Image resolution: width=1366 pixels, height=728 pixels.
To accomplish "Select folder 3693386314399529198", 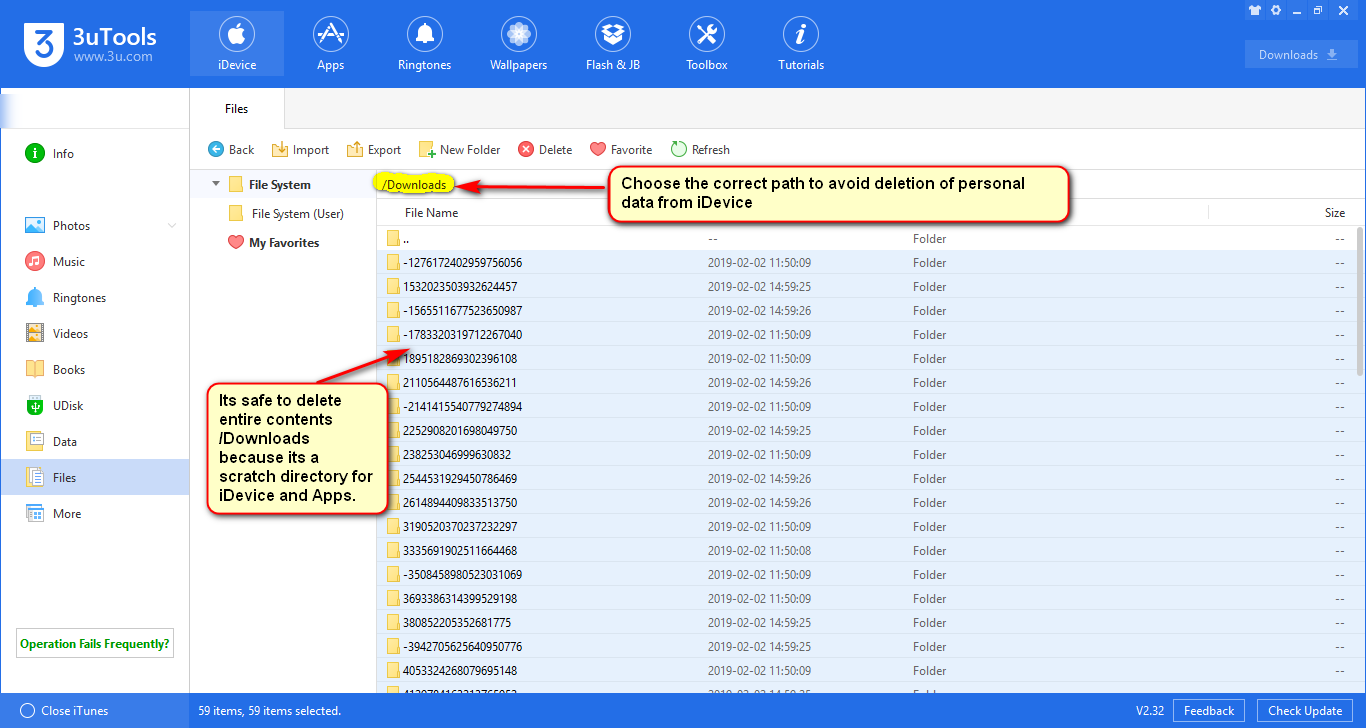I will click(x=866, y=599).
